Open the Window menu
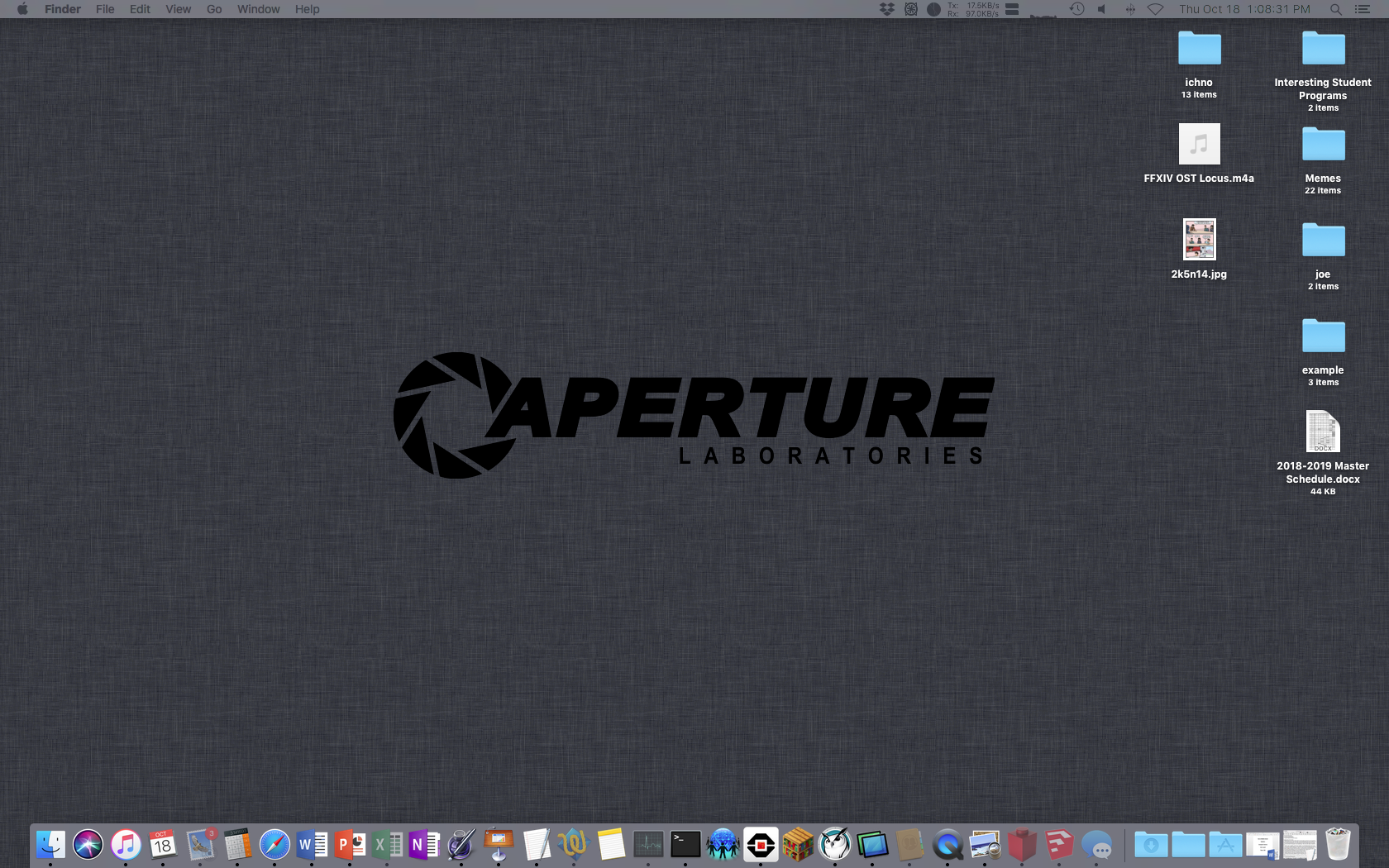Viewport: 1389px width, 868px height. pos(258,9)
